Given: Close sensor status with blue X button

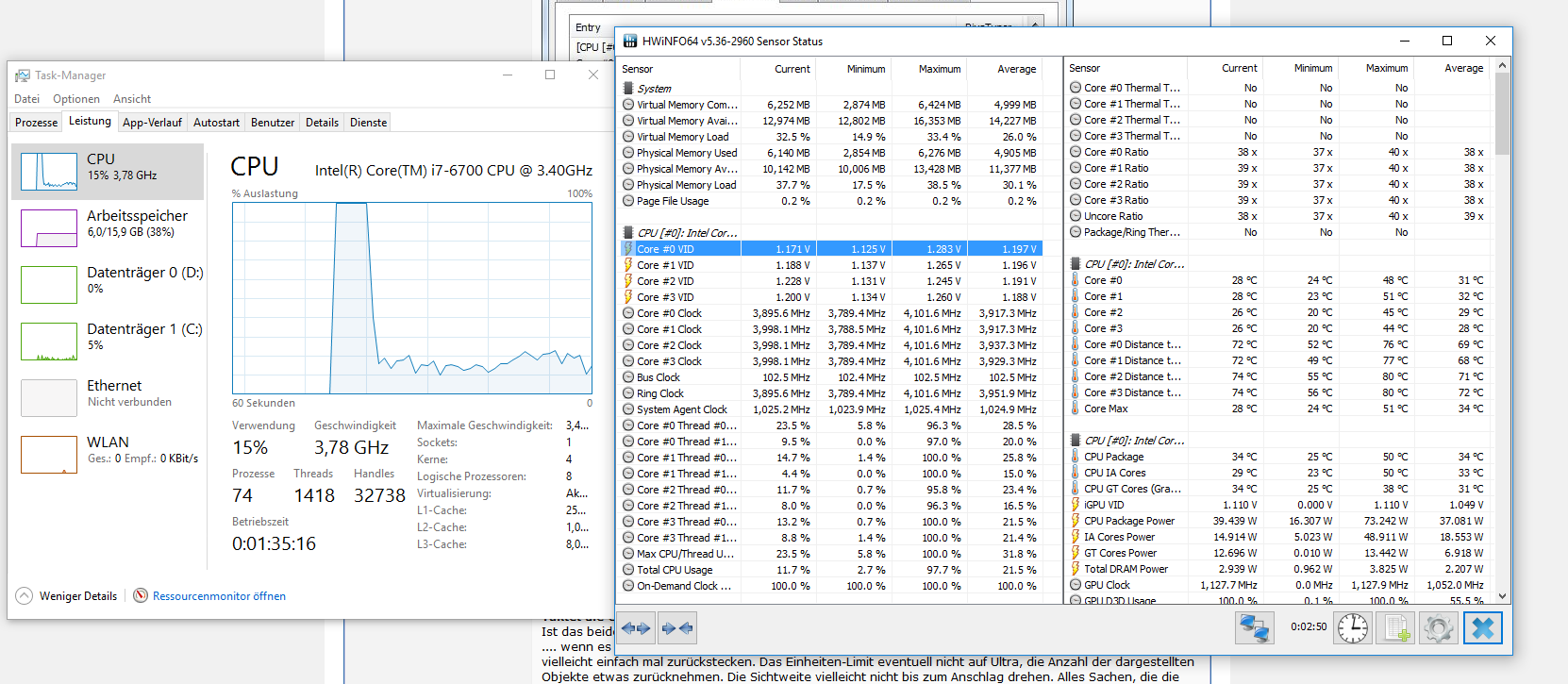Looking at the screenshot, I should (1483, 628).
